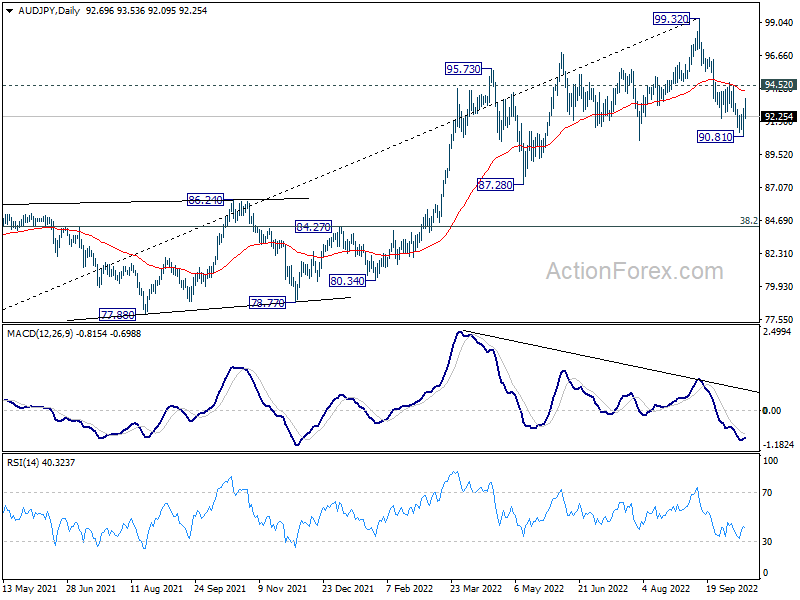800x600 pixels.
Task: Click the 13 May 2021 date marker
Action: point(30,589)
